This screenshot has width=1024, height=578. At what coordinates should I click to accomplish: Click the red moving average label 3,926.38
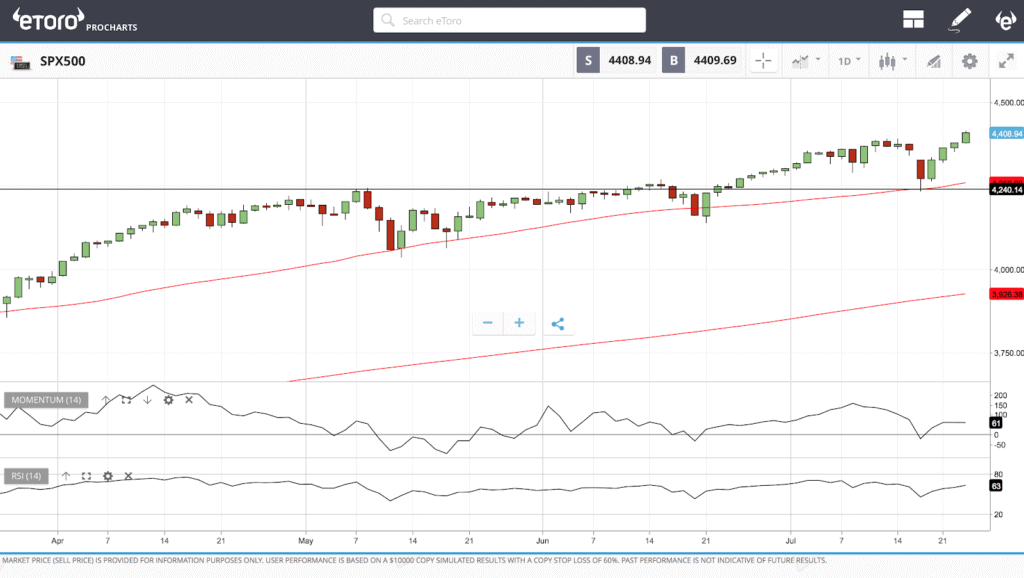pos(1006,295)
